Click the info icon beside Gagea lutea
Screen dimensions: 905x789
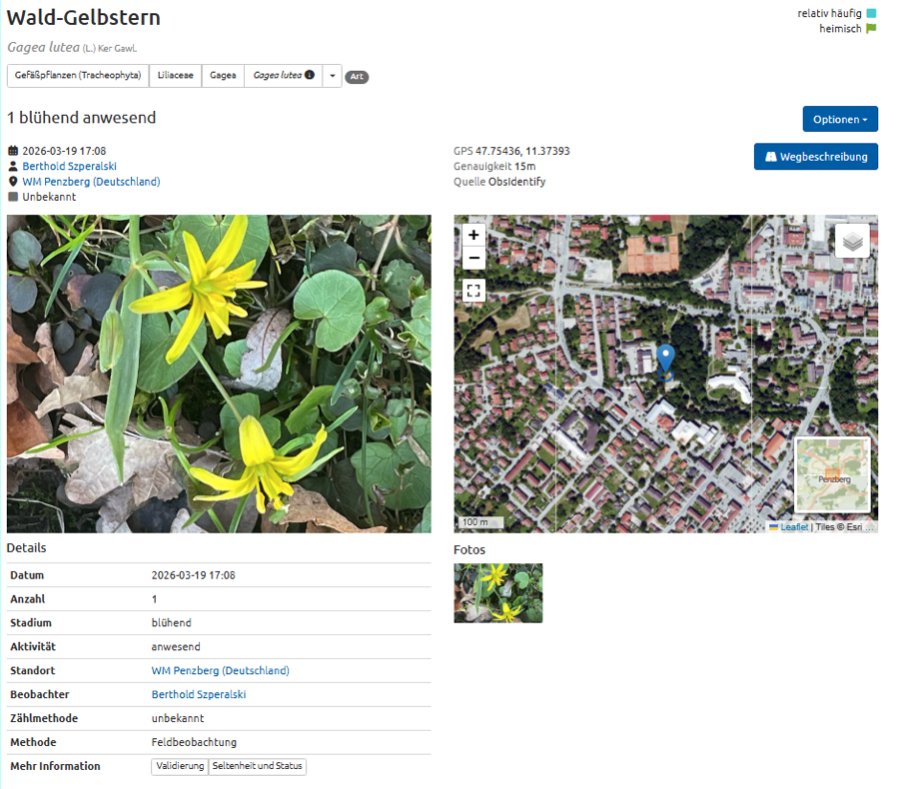point(310,76)
